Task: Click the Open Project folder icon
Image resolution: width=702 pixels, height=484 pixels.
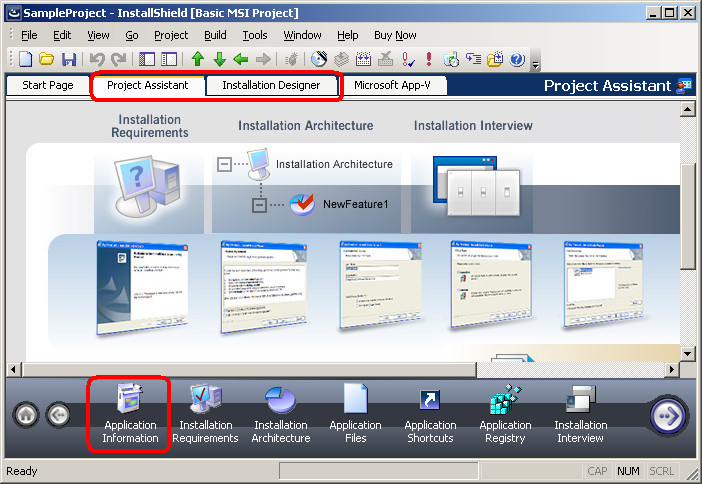Action: pyautogui.click(x=46, y=59)
